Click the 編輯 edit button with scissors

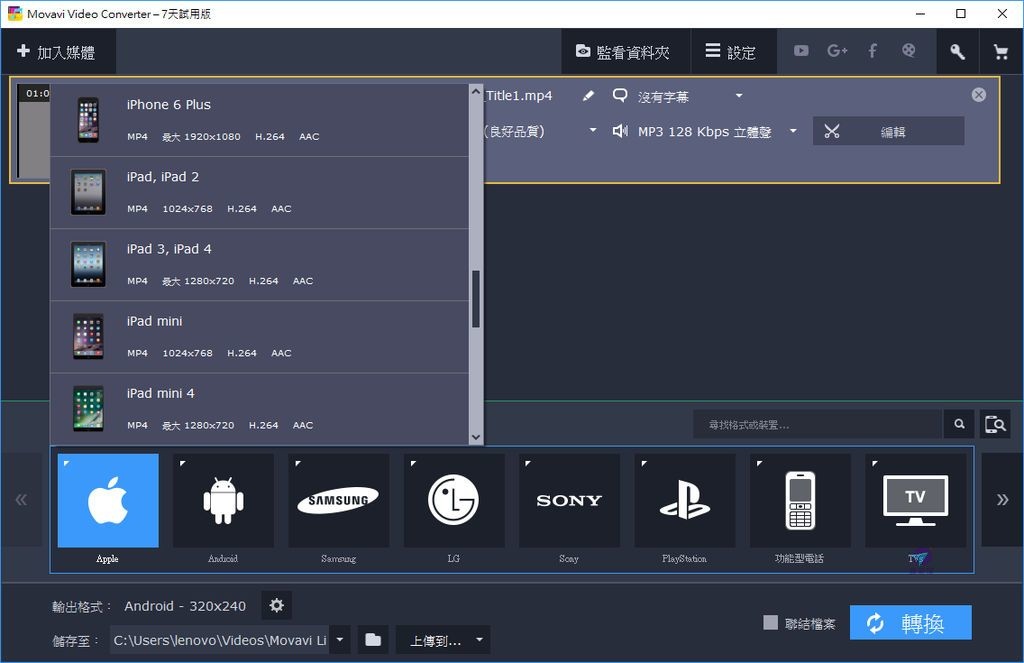888,131
